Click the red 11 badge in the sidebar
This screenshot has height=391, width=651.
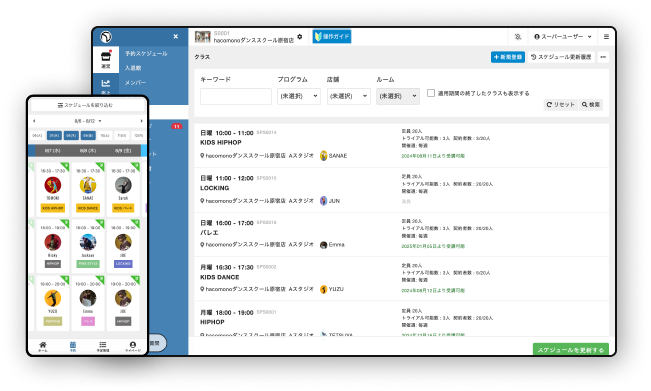pyautogui.click(x=176, y=126)
